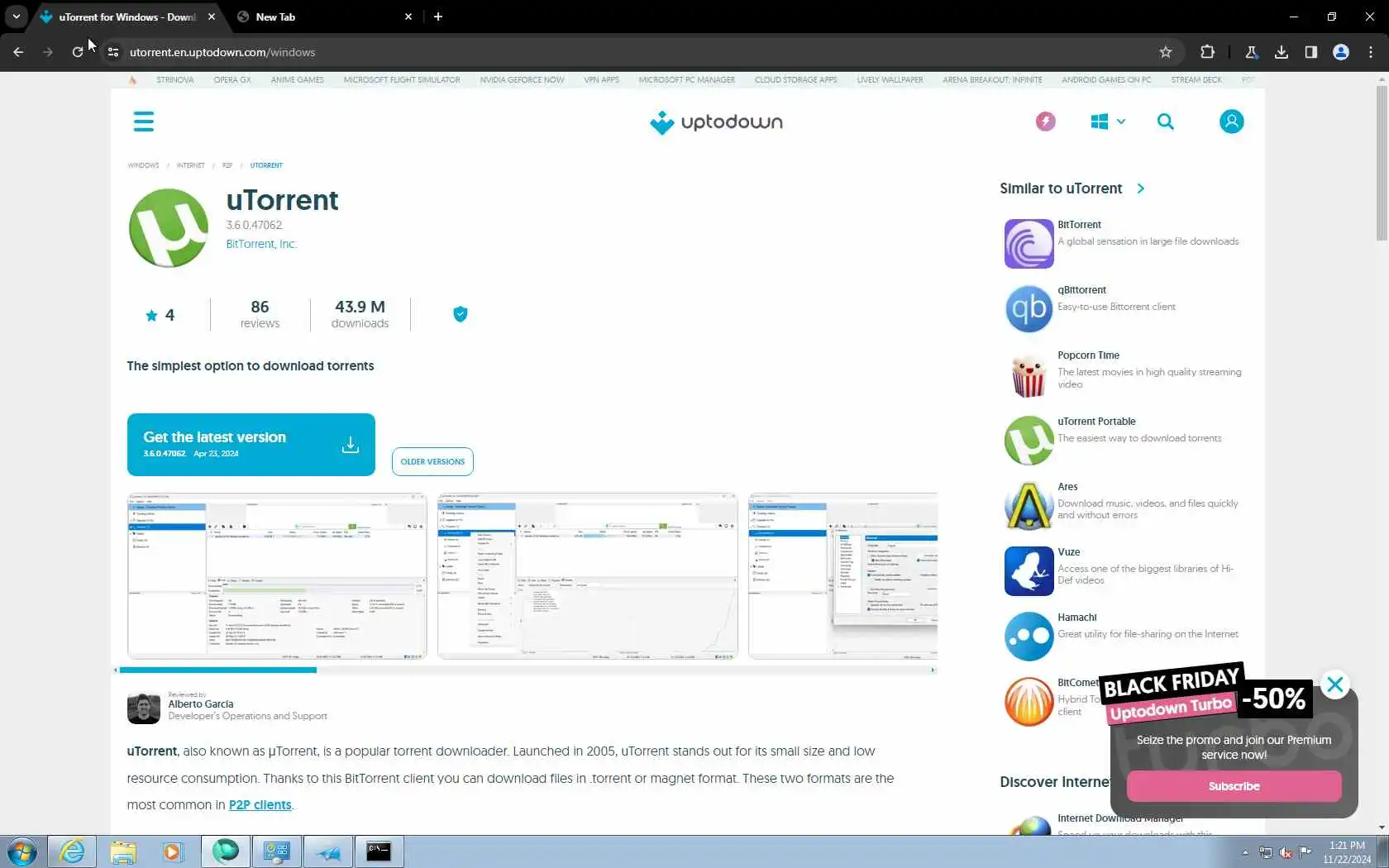Click the qBittorrent app icon
Screen dimensions: 1389x868
point(1029,309)
